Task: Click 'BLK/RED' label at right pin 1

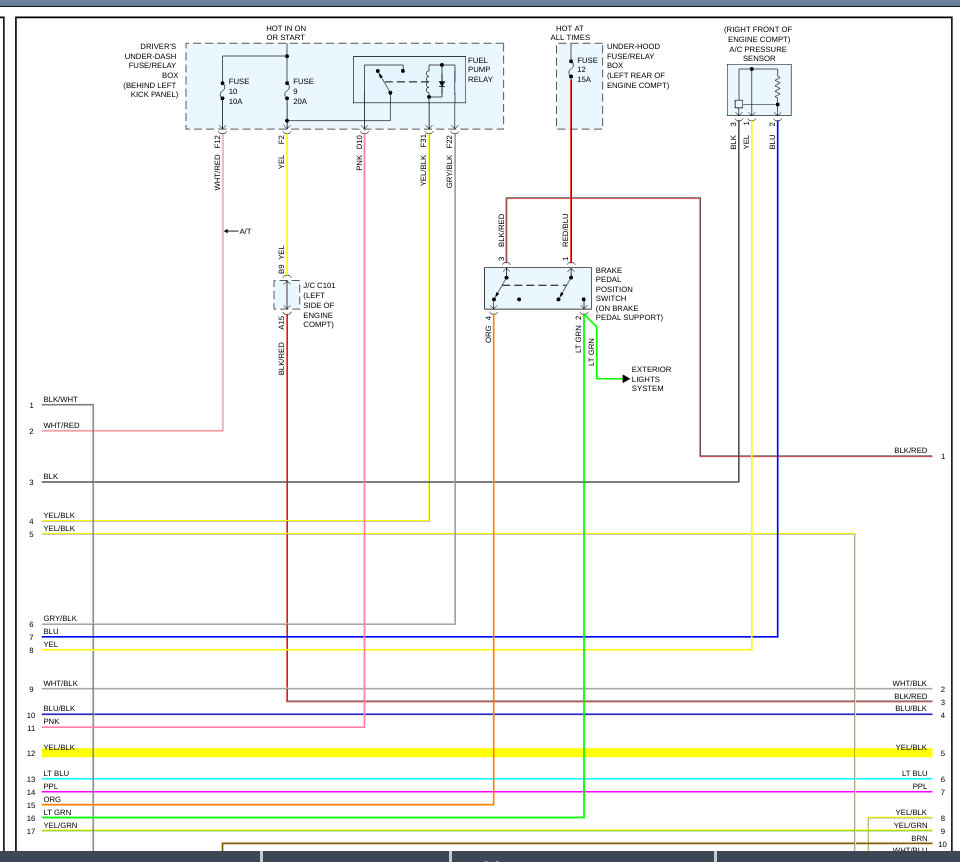Action: tap(910, 451)
